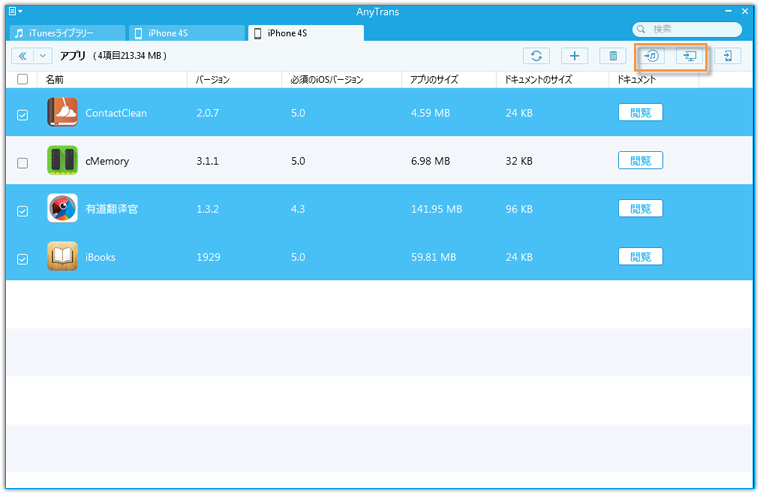The height and width of the screenshot is (494, 760).
Task: Sort by the 名前 column header
Action: pyautogui.click(x=112, y=80)
